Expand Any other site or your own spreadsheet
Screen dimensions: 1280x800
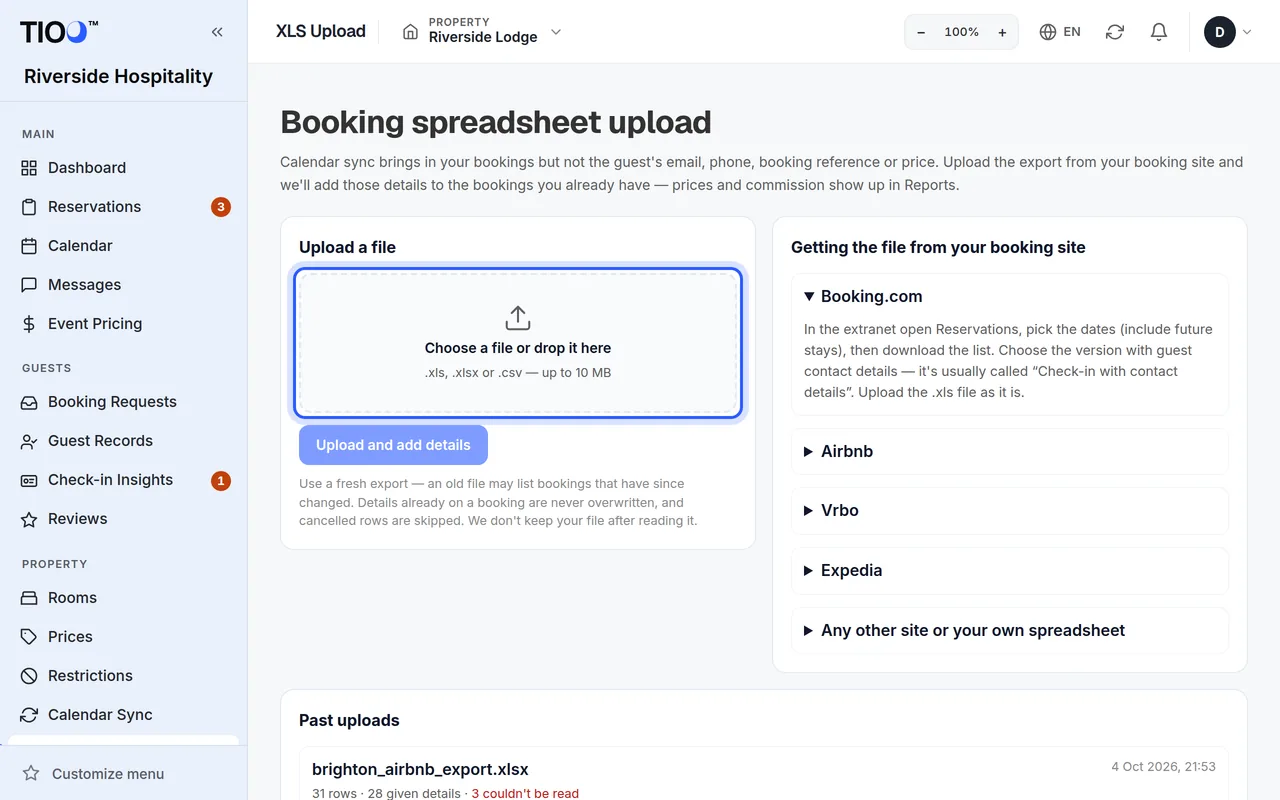tap(1010, 630)
